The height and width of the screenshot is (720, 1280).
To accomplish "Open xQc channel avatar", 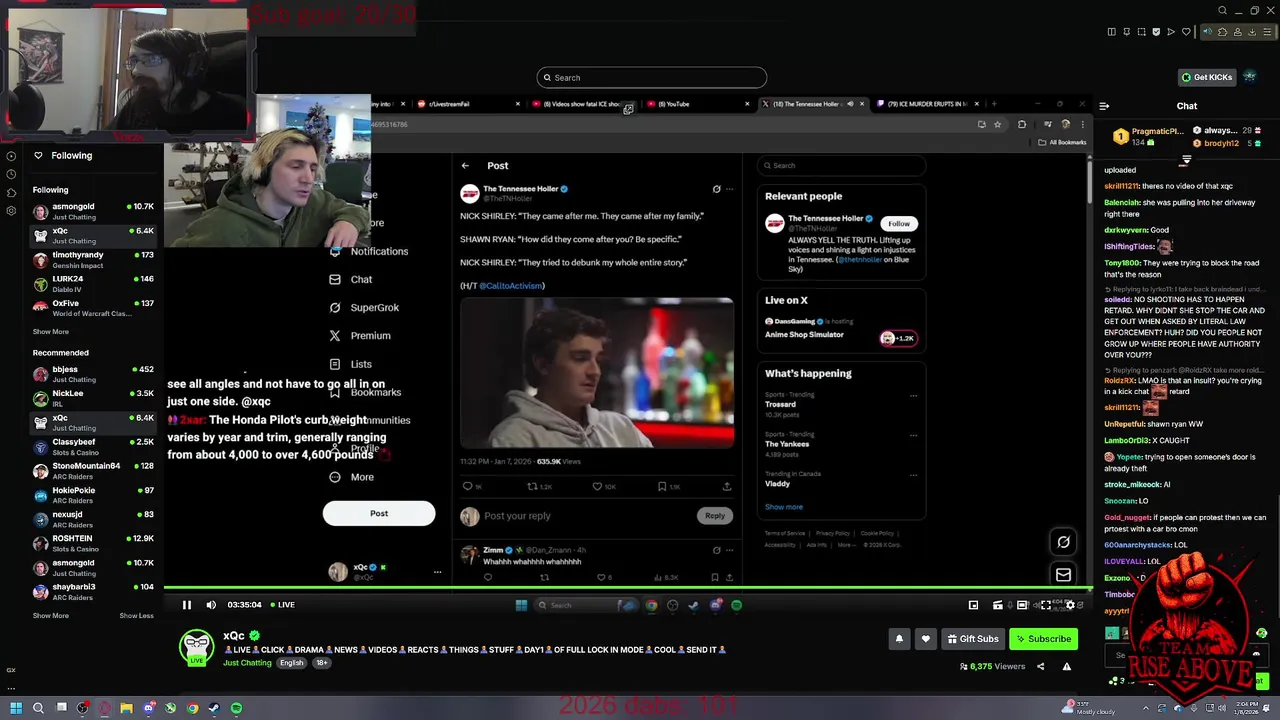I will pyautogui.click(x=196, y=648).
